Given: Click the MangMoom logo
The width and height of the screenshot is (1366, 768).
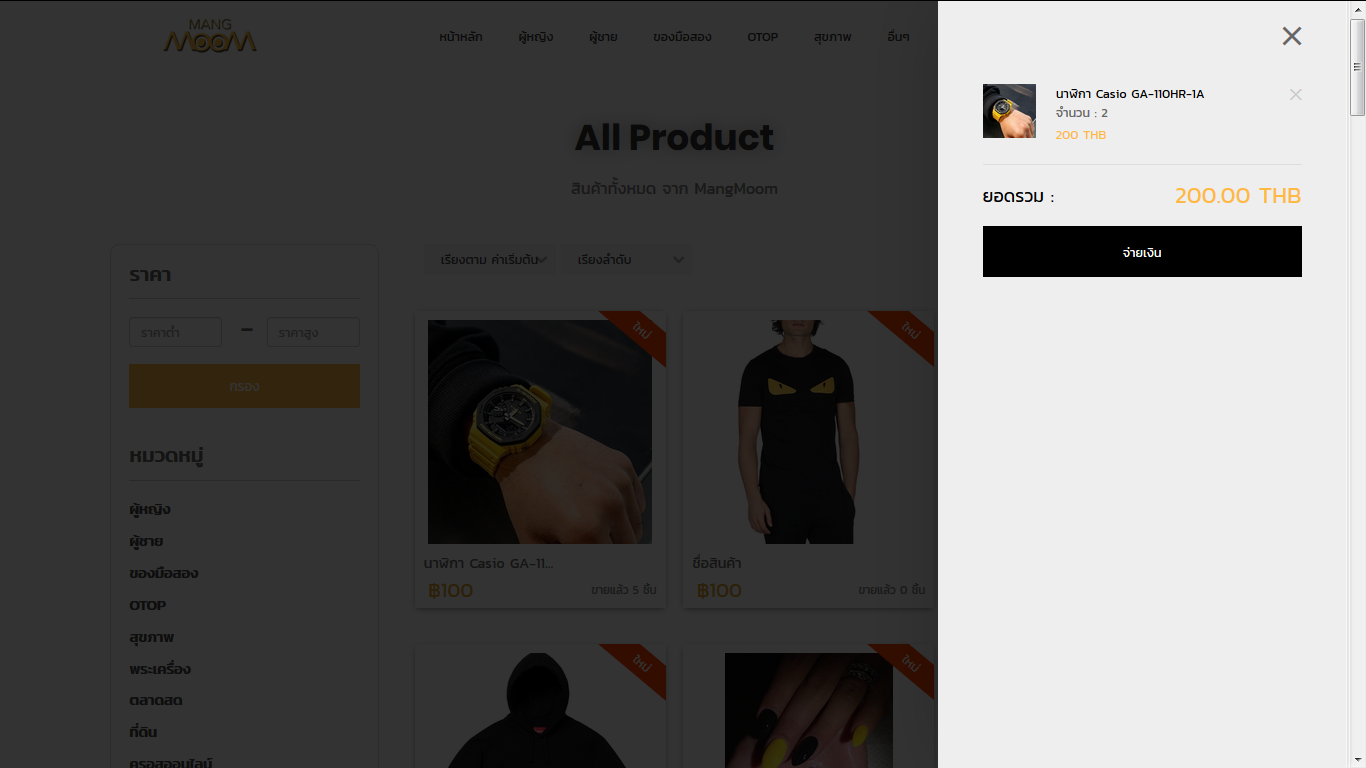Looking at the screenshot, I should (x=210, y=36).
